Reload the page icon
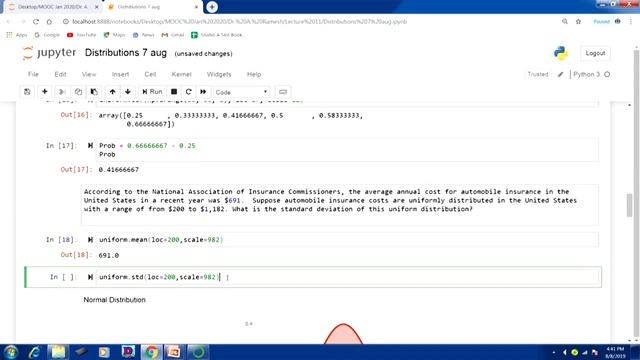Viewport: 640px width, 360px height. click(36, 22)
